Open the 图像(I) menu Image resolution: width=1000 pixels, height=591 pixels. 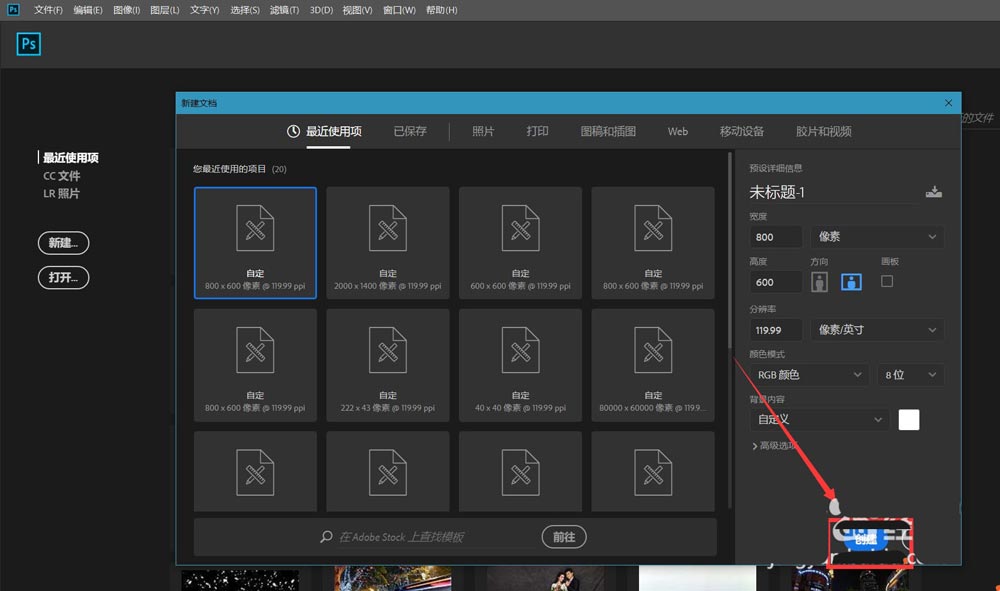point(126,10)
